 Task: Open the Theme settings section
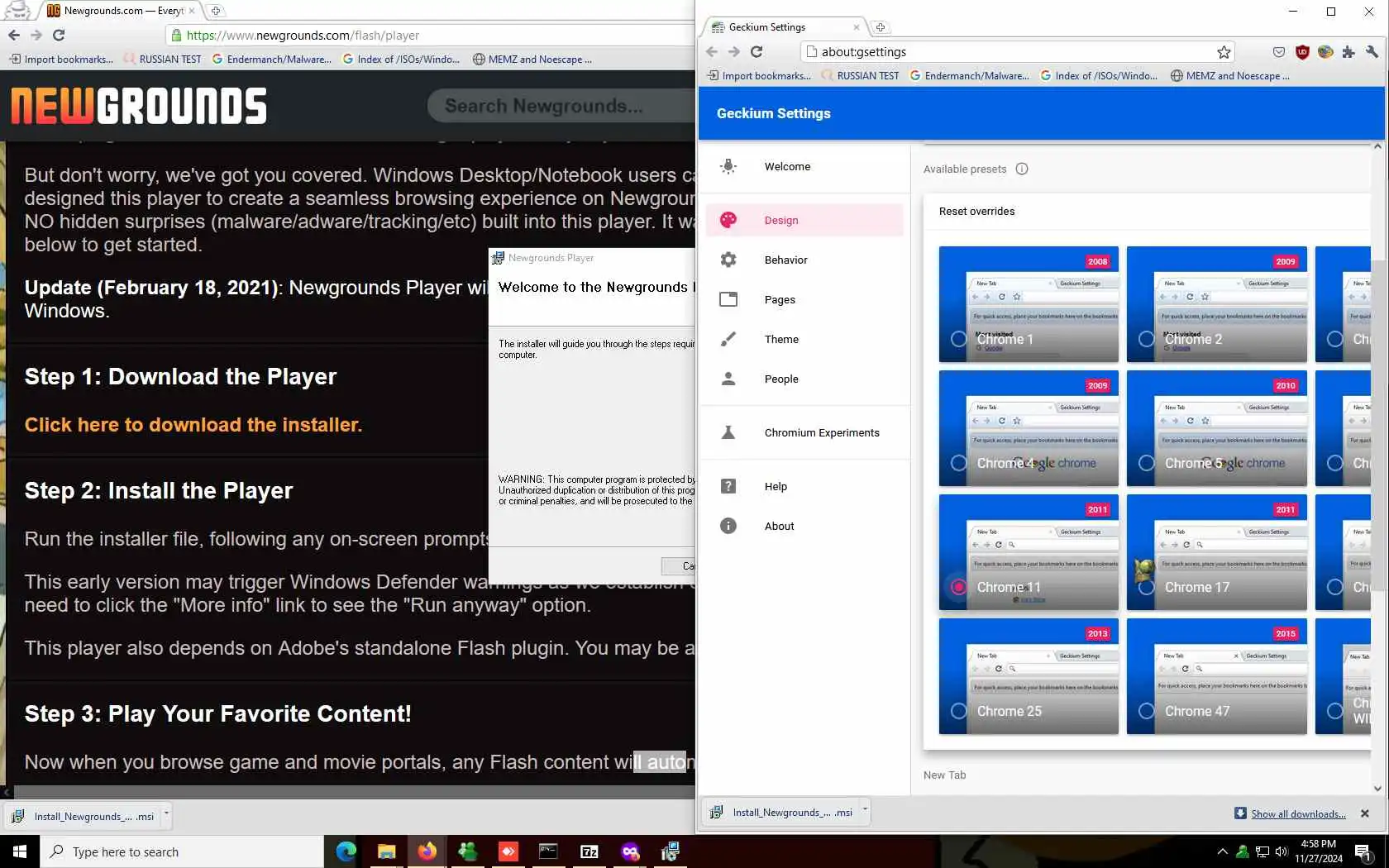(x=804, y=339)
